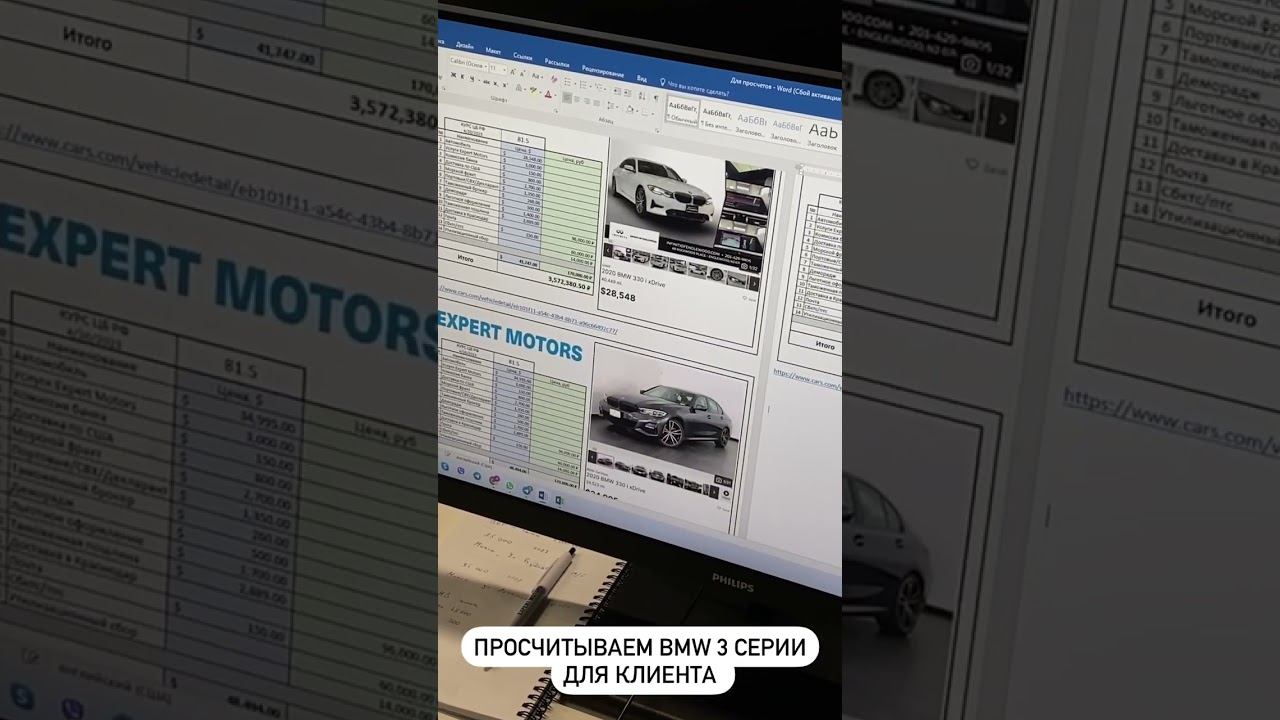Expand the highlight color dropdown arrow
Viewport: 1280px width, 720px height.
(538, 93)
